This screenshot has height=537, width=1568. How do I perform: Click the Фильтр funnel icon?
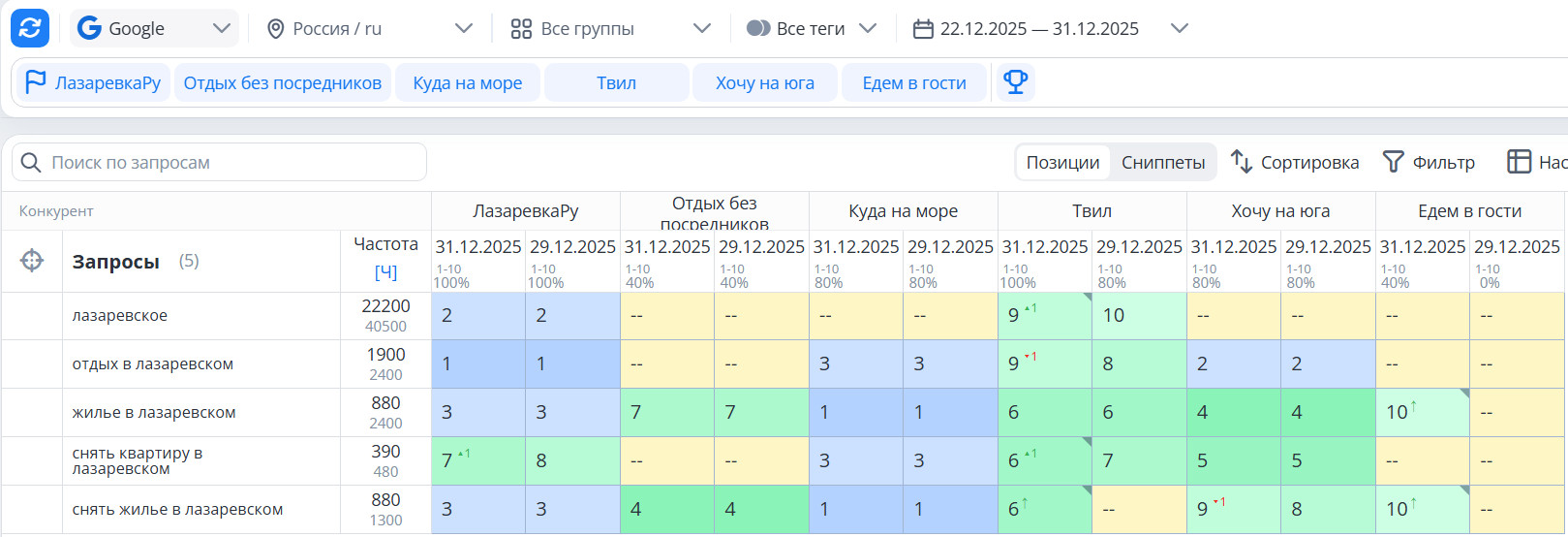[x=1393, y=162]
